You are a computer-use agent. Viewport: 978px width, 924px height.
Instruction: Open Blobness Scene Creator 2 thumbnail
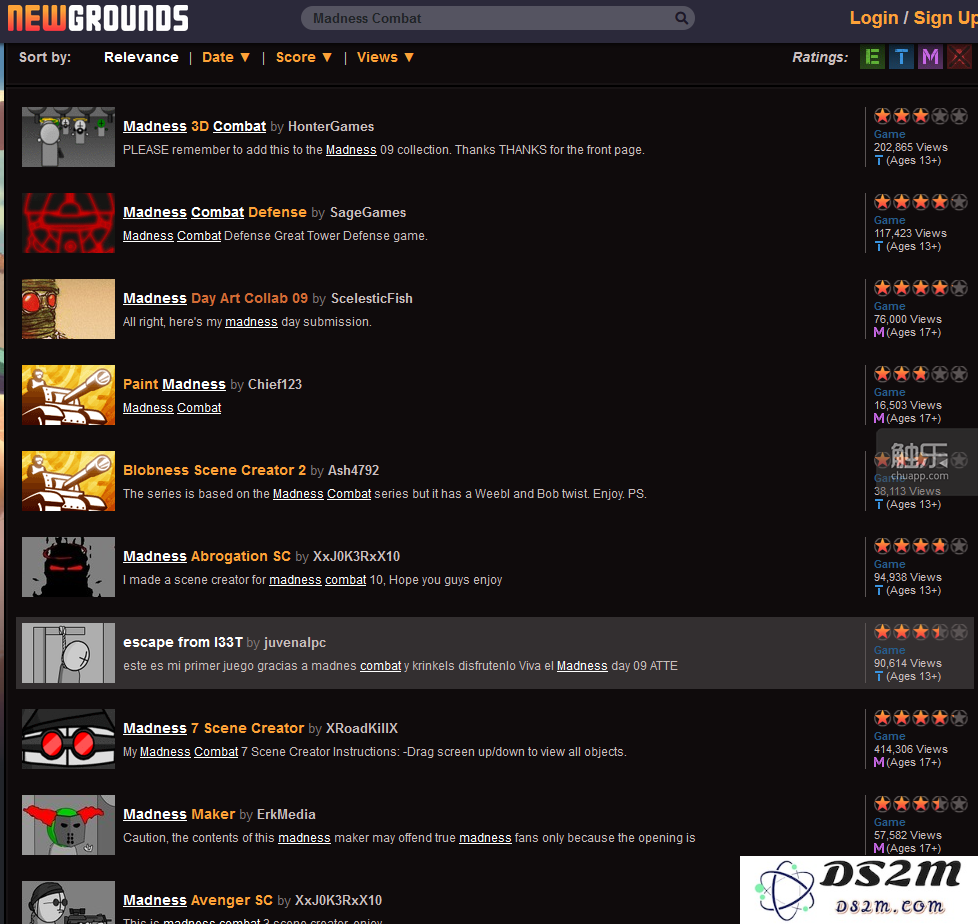pyautogui.click(x=69, y=481)
